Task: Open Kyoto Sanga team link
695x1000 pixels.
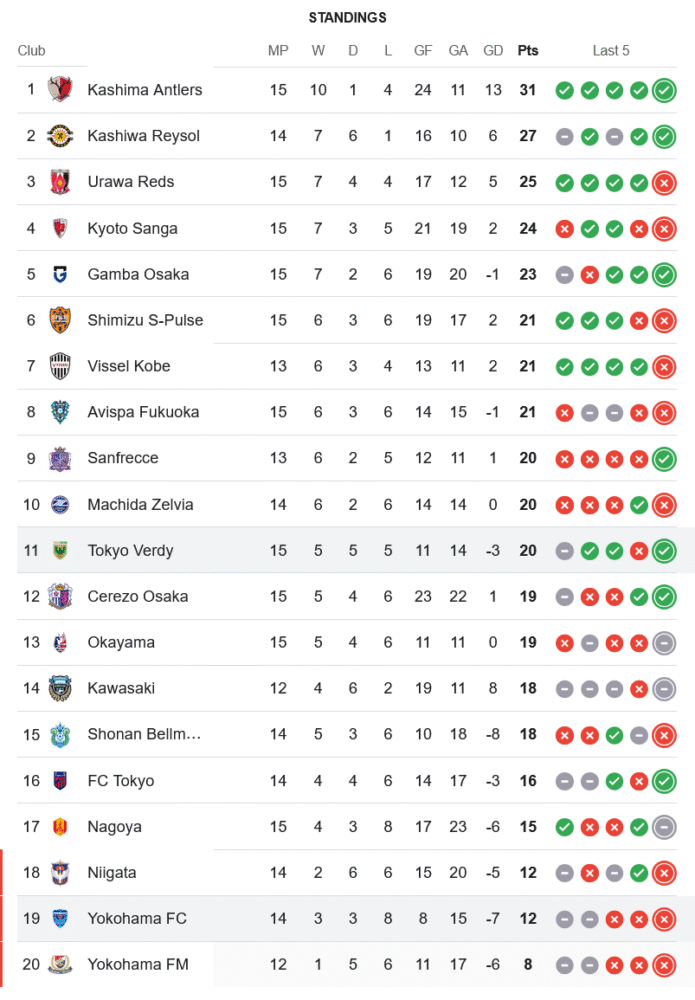Action: click(x=132, y=228)
